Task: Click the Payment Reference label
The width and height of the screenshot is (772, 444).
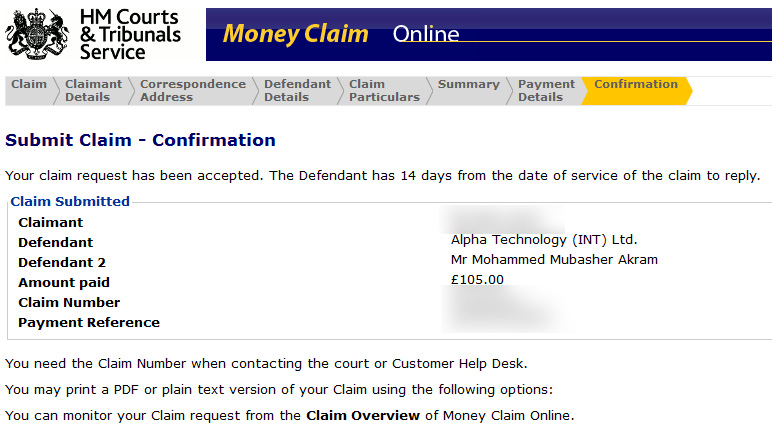Action: pos(89,322)
